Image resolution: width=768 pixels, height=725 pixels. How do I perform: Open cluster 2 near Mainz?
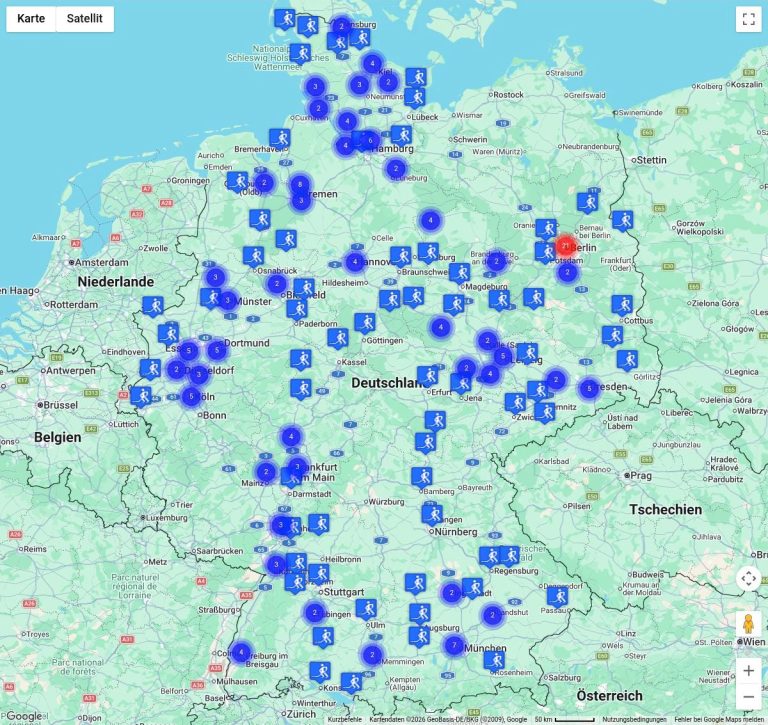click(266, 472)
